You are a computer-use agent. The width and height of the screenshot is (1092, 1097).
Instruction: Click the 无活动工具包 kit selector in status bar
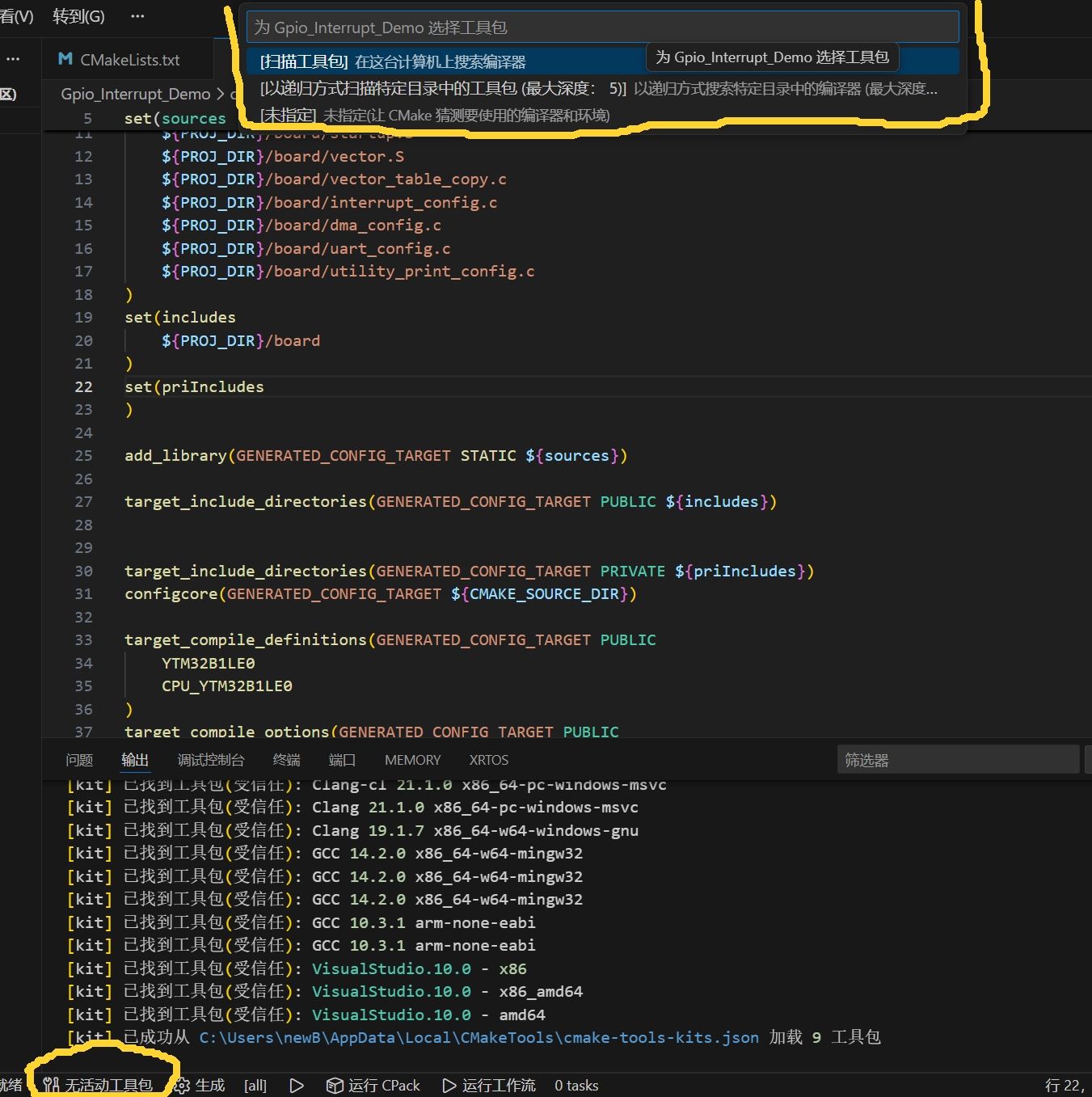coord(99,1085)
